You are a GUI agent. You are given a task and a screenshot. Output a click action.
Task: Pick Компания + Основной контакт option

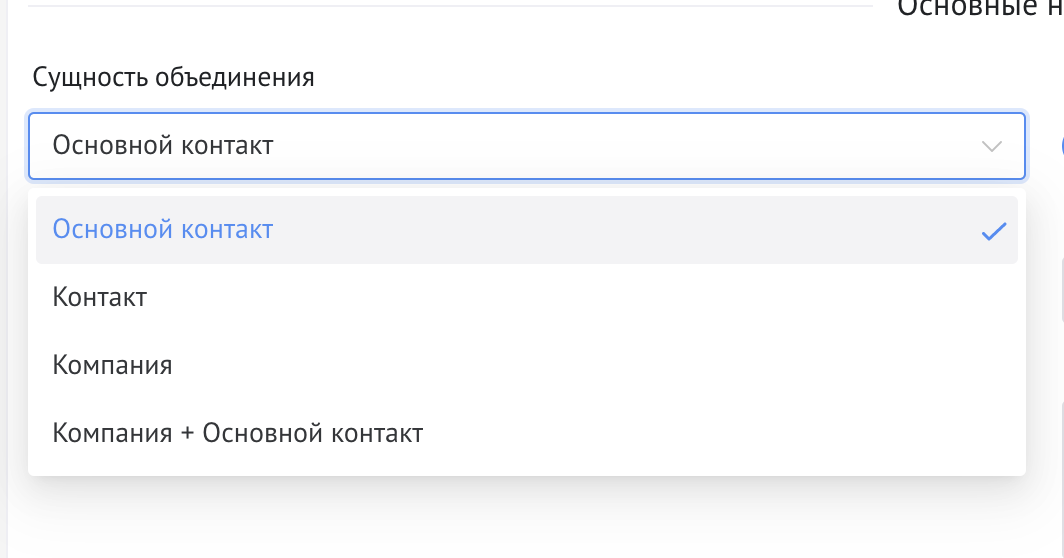[238, 433]
